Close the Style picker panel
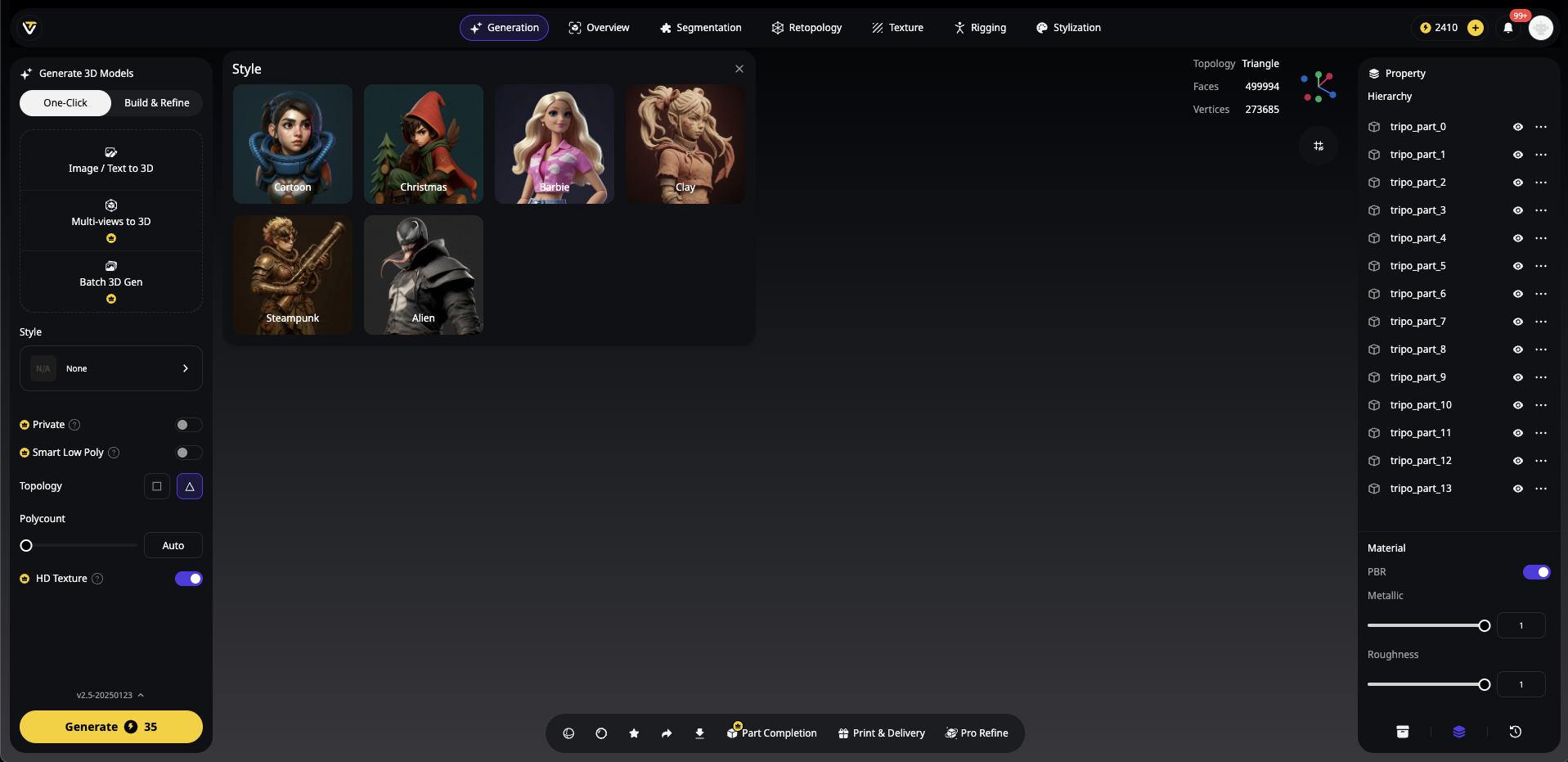1568x762 pixels. (x=739, y=69)
